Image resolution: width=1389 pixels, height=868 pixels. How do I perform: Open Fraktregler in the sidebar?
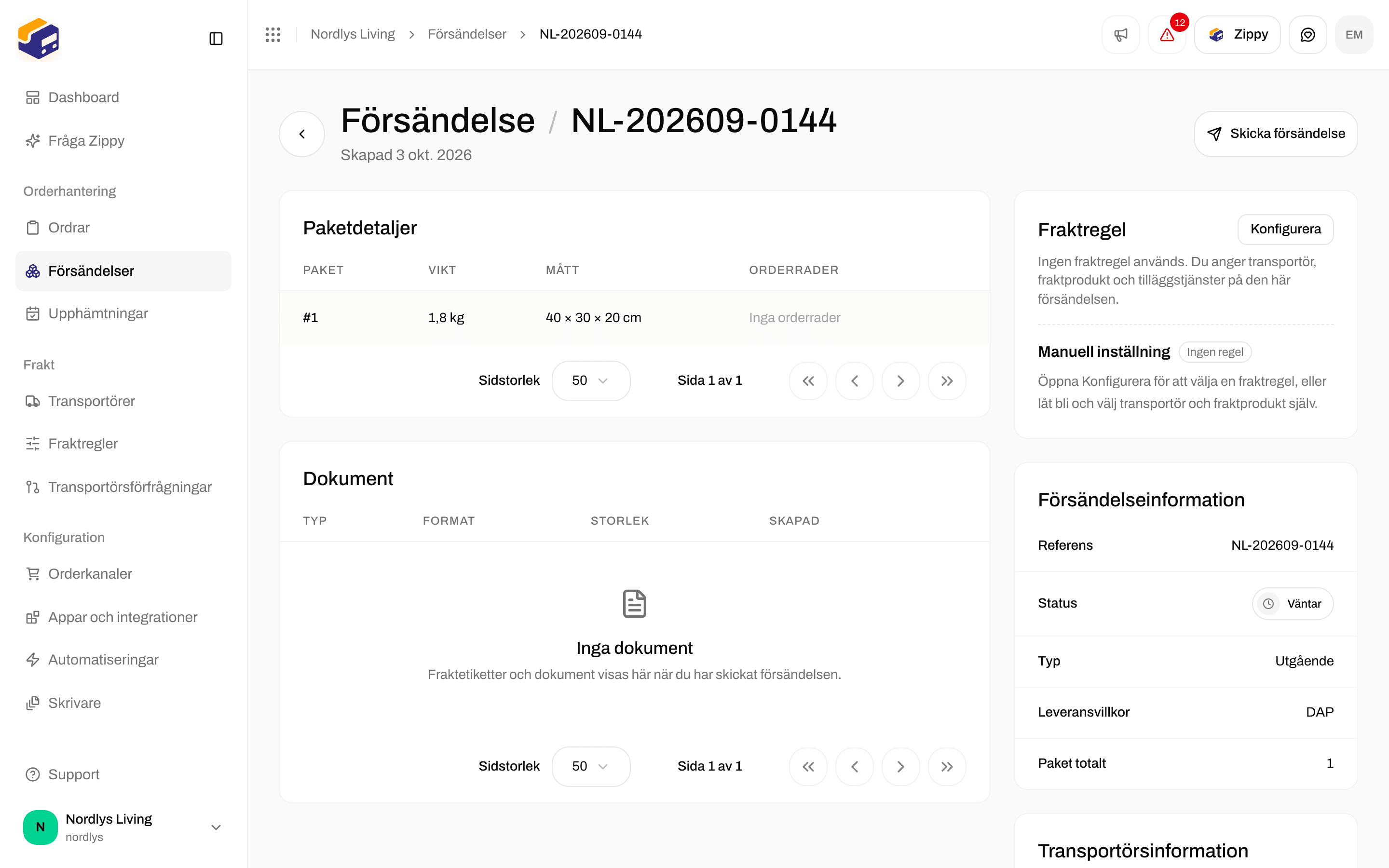123,444
